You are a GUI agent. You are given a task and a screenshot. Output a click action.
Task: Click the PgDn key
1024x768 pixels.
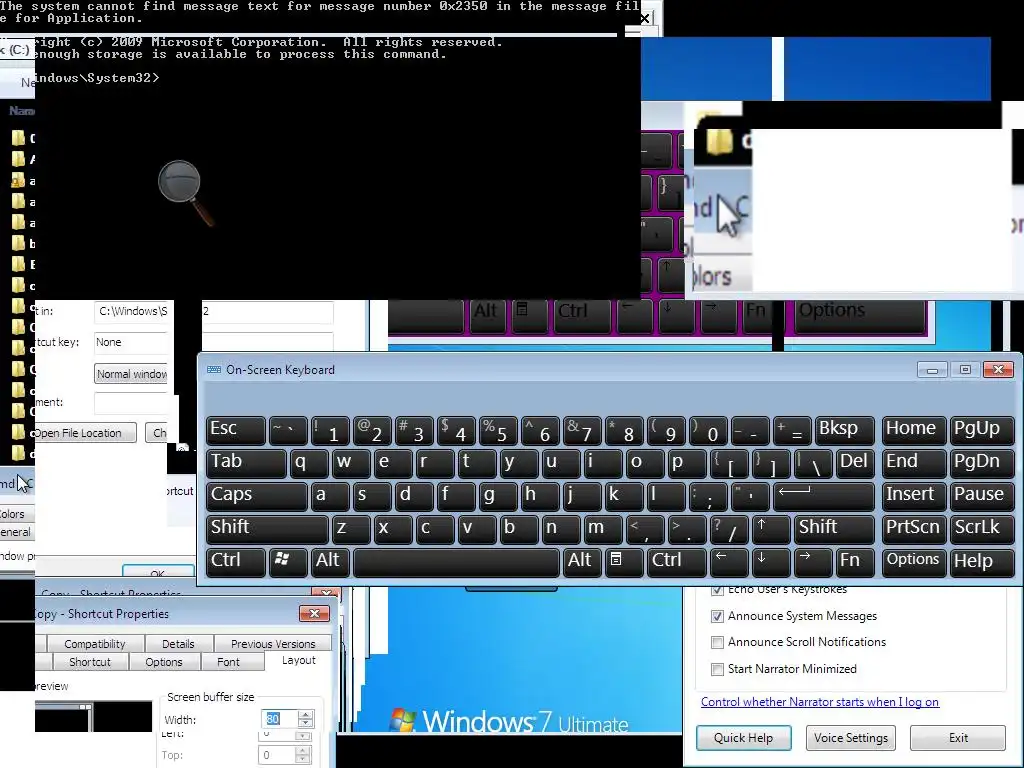[x=982, y=463]
